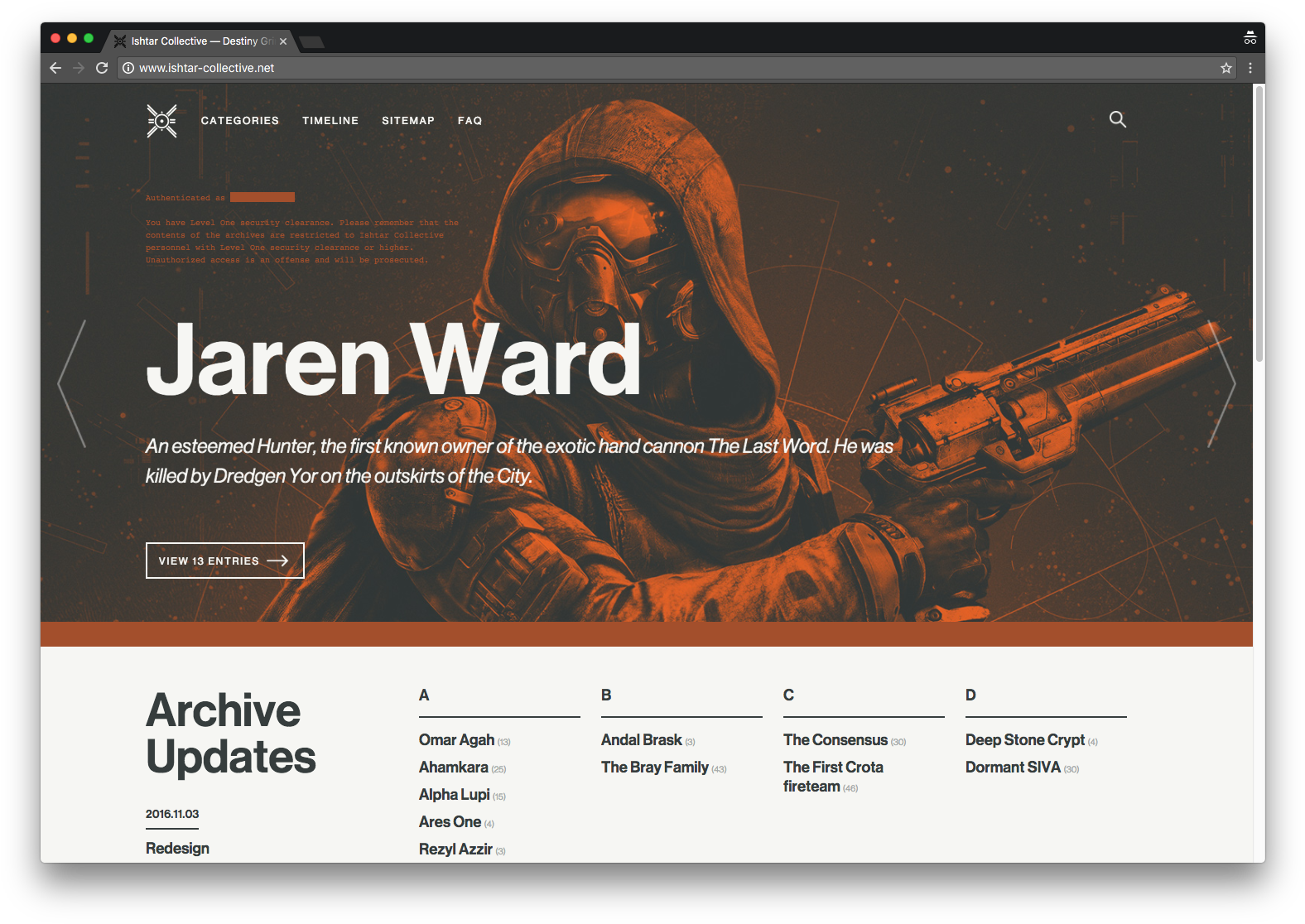Open the Categories menu
This screenshot has height=924, width=1305.
click(240, 121)
